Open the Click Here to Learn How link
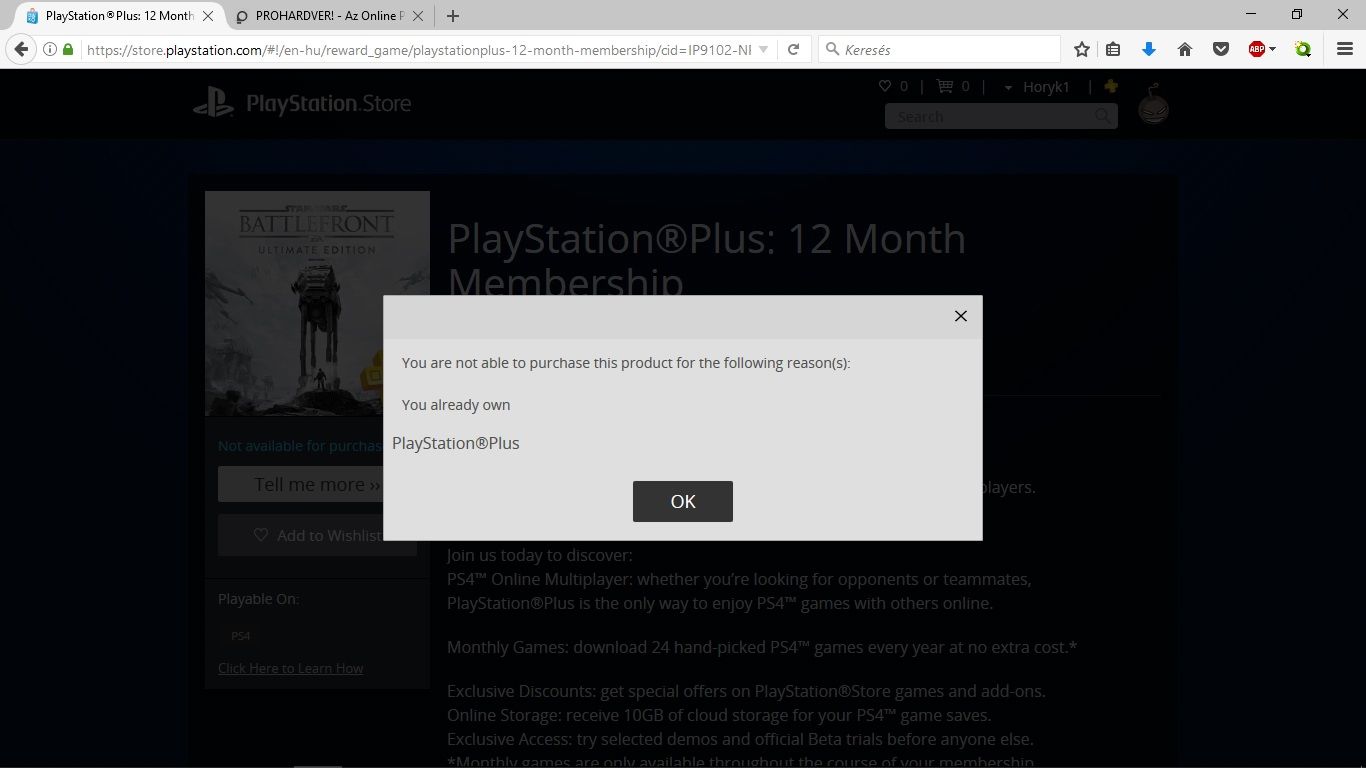Image resolution: width=1366 pixels, height=768 pixels. [x=291, y=668]
